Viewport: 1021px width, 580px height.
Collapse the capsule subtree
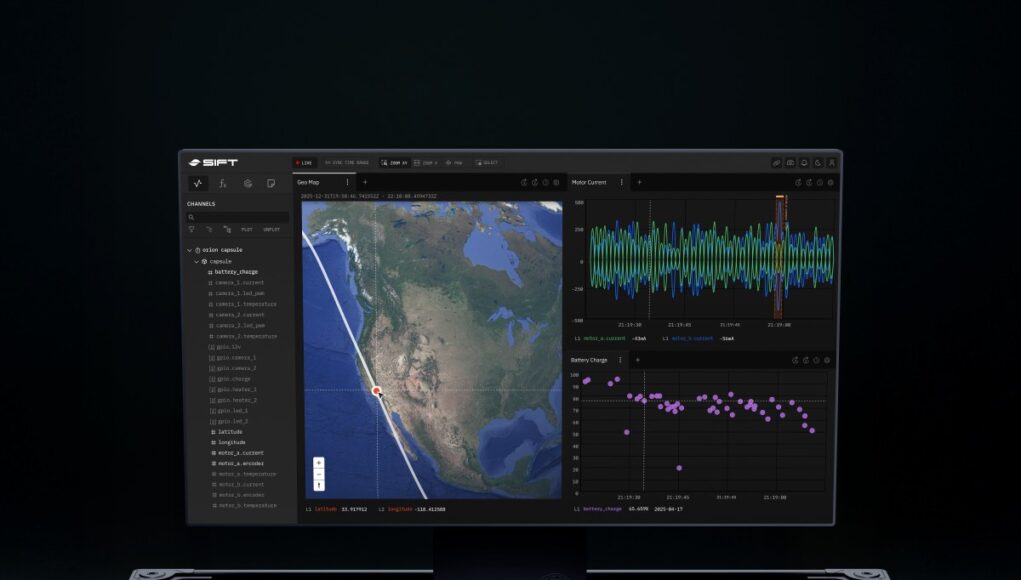pyautogui.click(x=196, y=261)
